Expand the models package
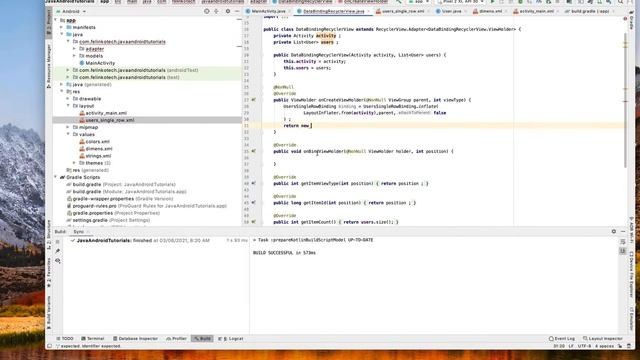The image size is (640, 360). coord(75,56)
